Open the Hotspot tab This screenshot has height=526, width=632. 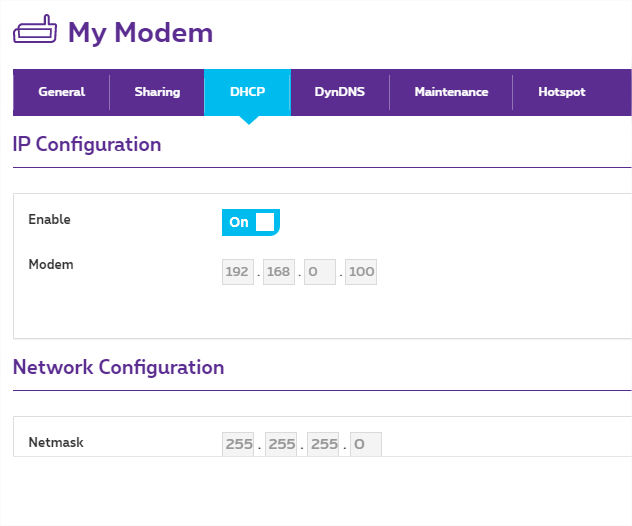(x=561, y=92)
